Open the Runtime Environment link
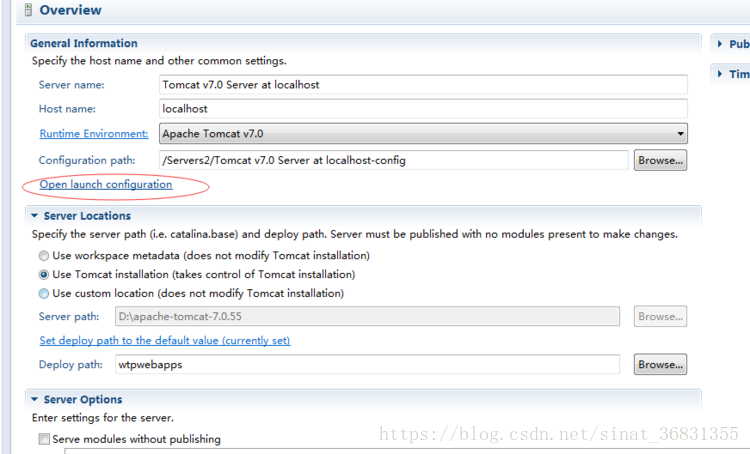Screen dimensions: 750x454 pos(94,133)
